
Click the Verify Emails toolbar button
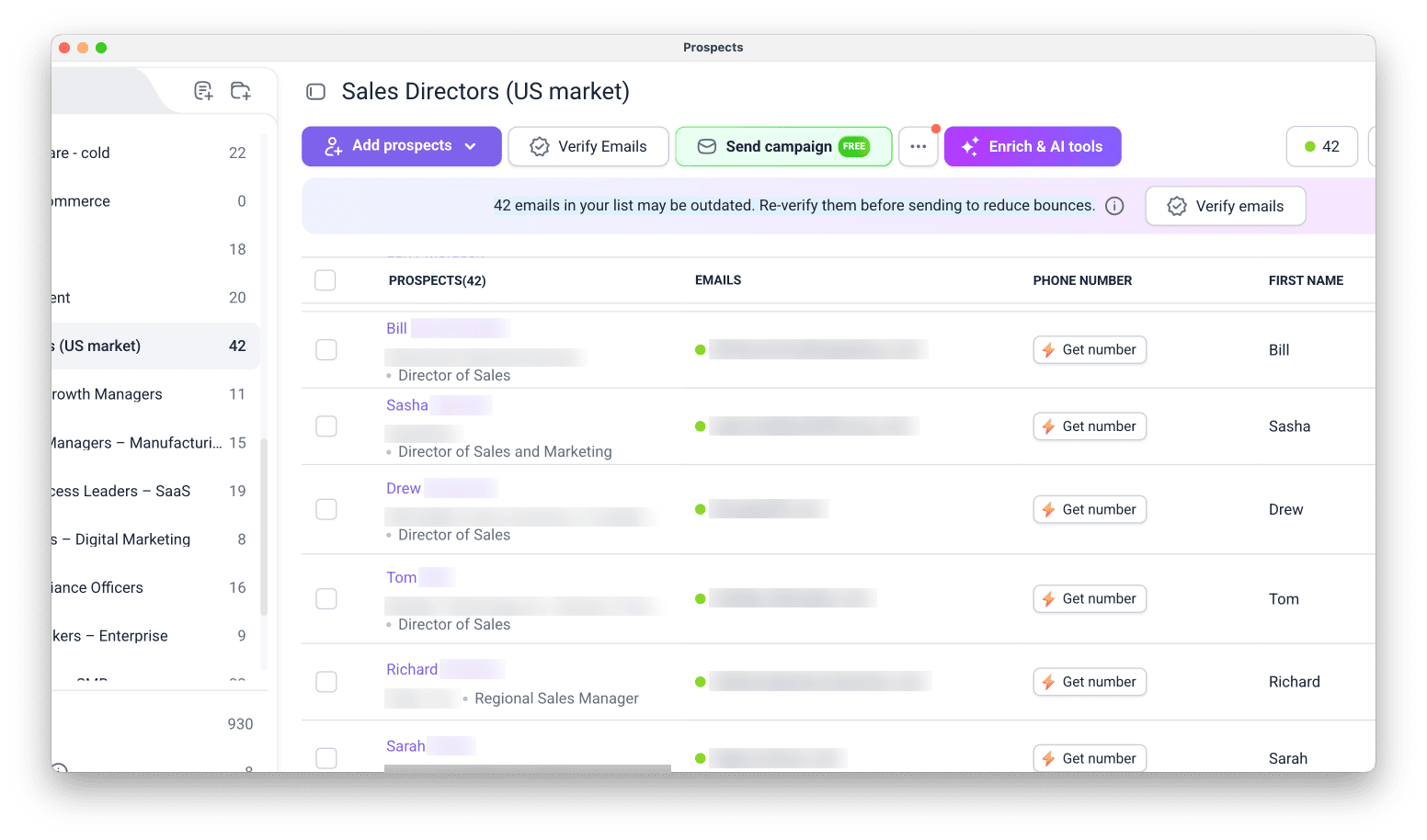[588, 147]
